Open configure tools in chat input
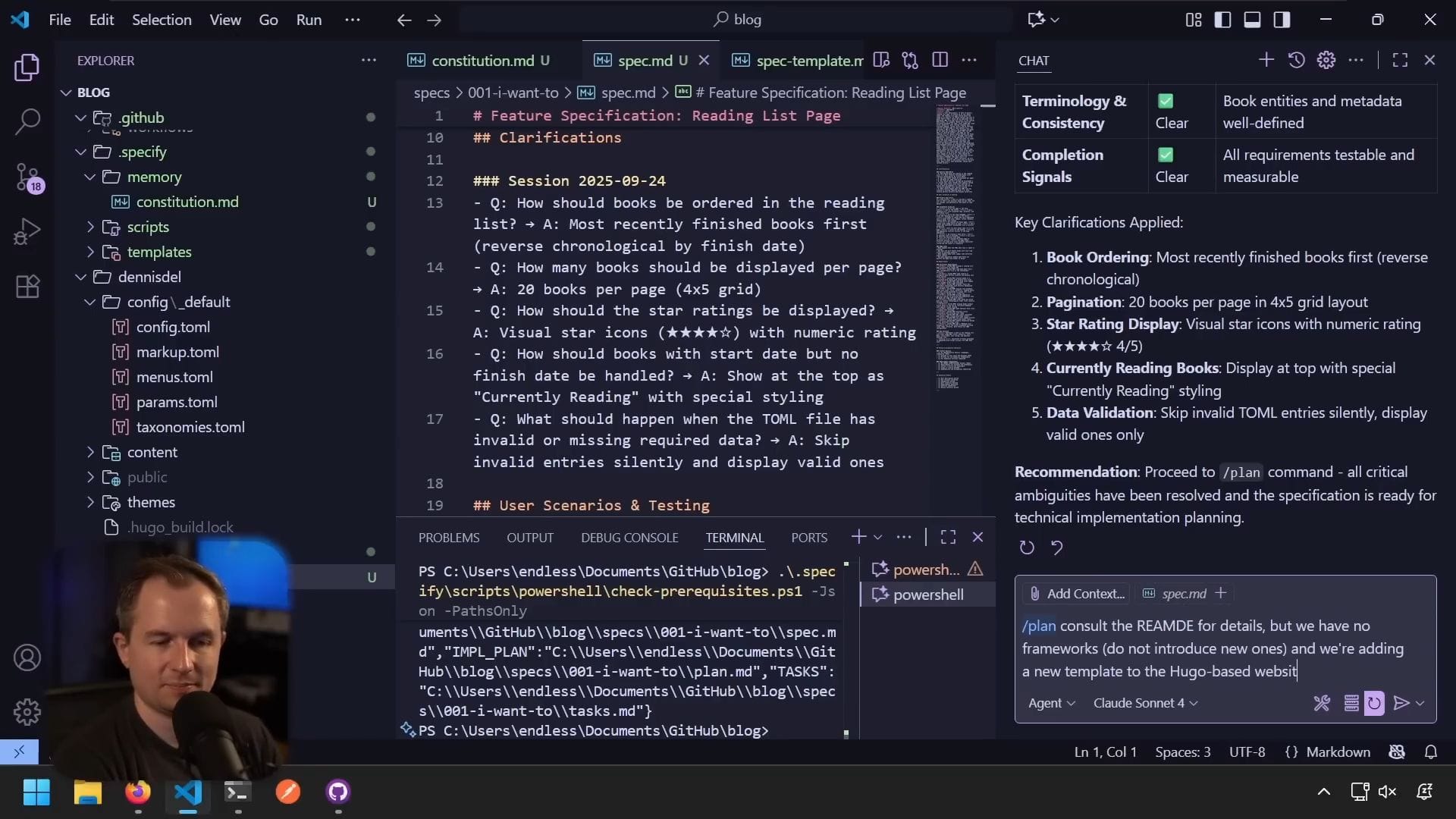Screen dimensions: 1456x819 1322,703
